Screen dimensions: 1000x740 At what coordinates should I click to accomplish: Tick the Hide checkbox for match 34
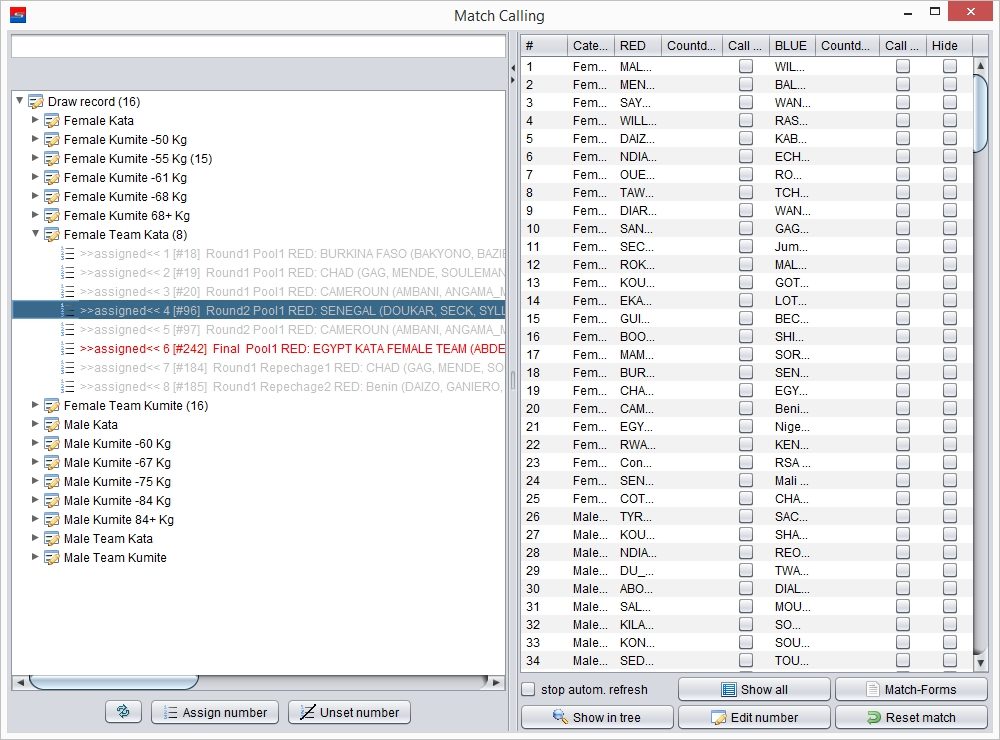click(950, 660)
